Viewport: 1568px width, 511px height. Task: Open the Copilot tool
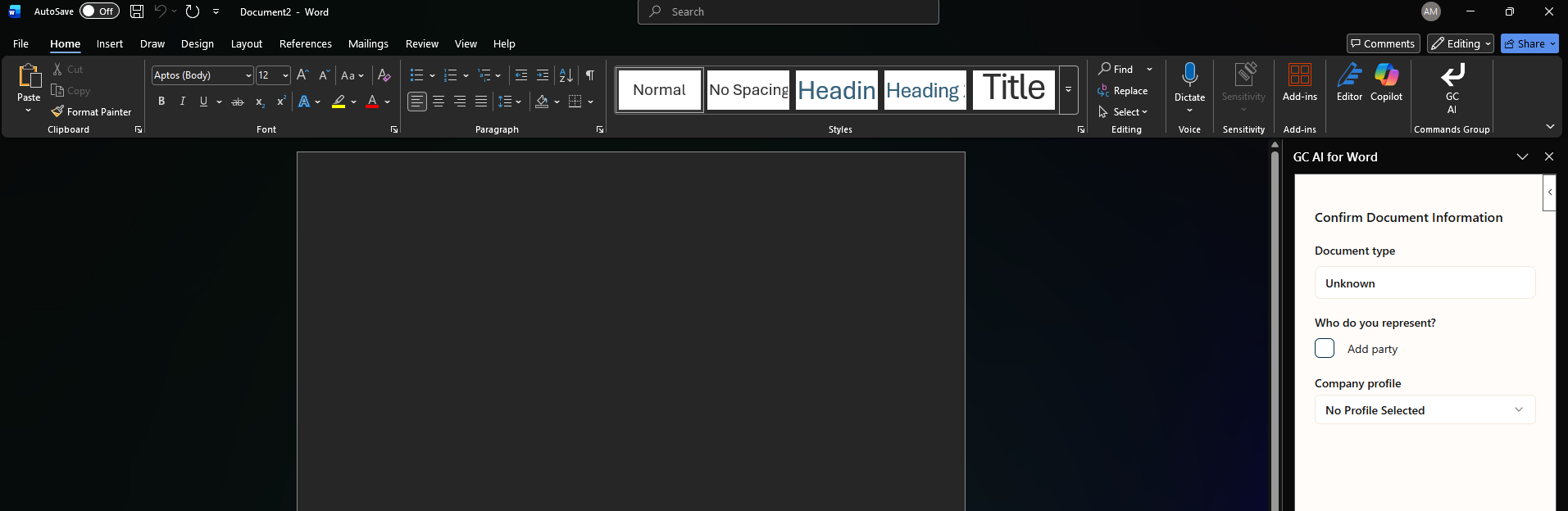coord(1386,83)
